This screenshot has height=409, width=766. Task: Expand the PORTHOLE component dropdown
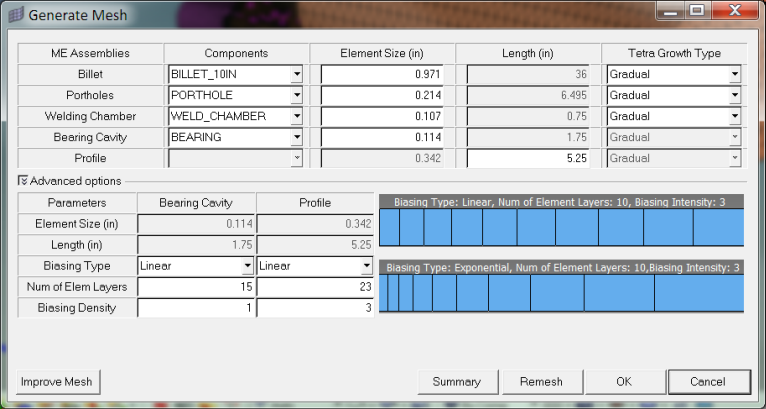[296, 95]
